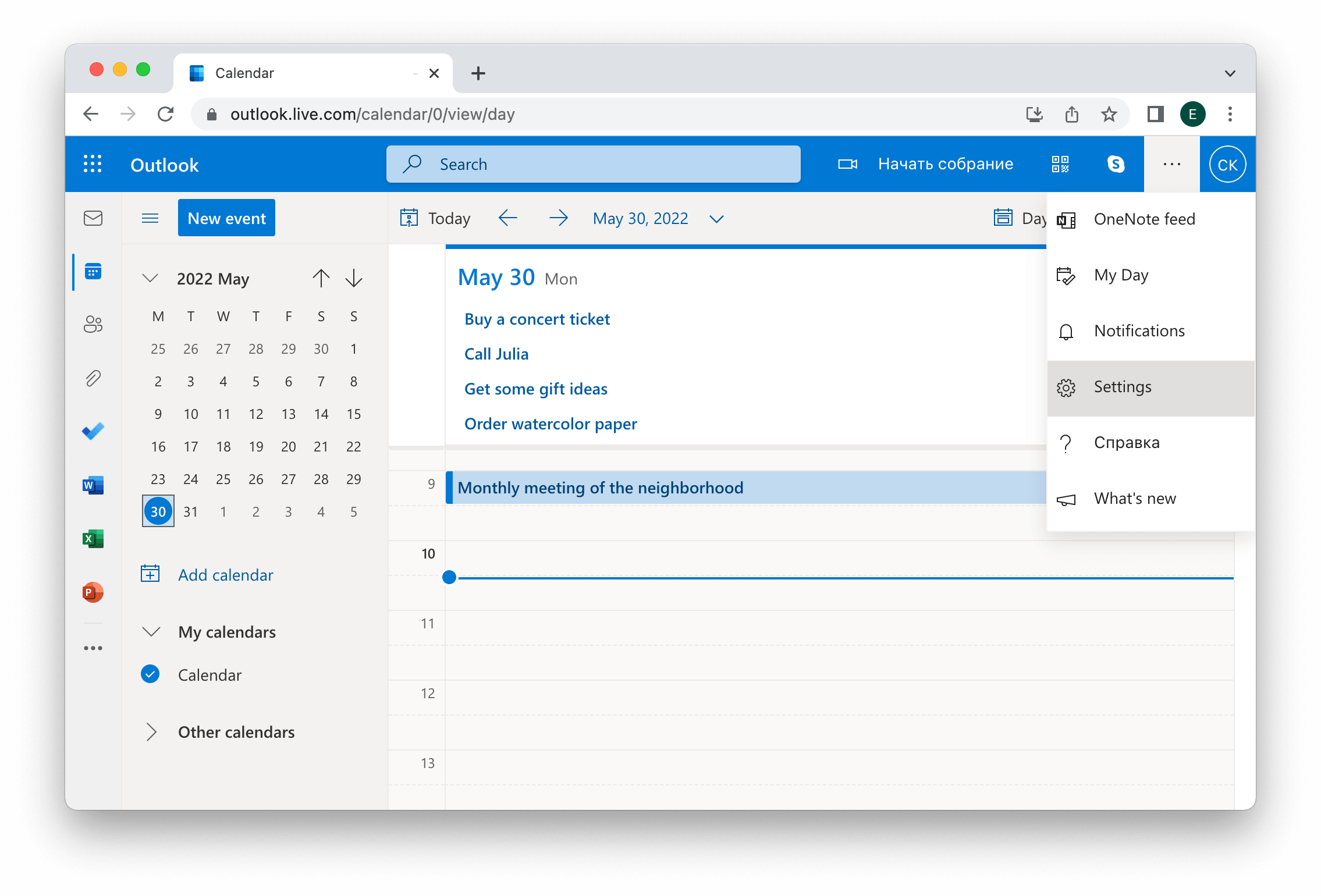Collapse My calendars section
Screen dimensions: 1321x896
tap(151, 632)
